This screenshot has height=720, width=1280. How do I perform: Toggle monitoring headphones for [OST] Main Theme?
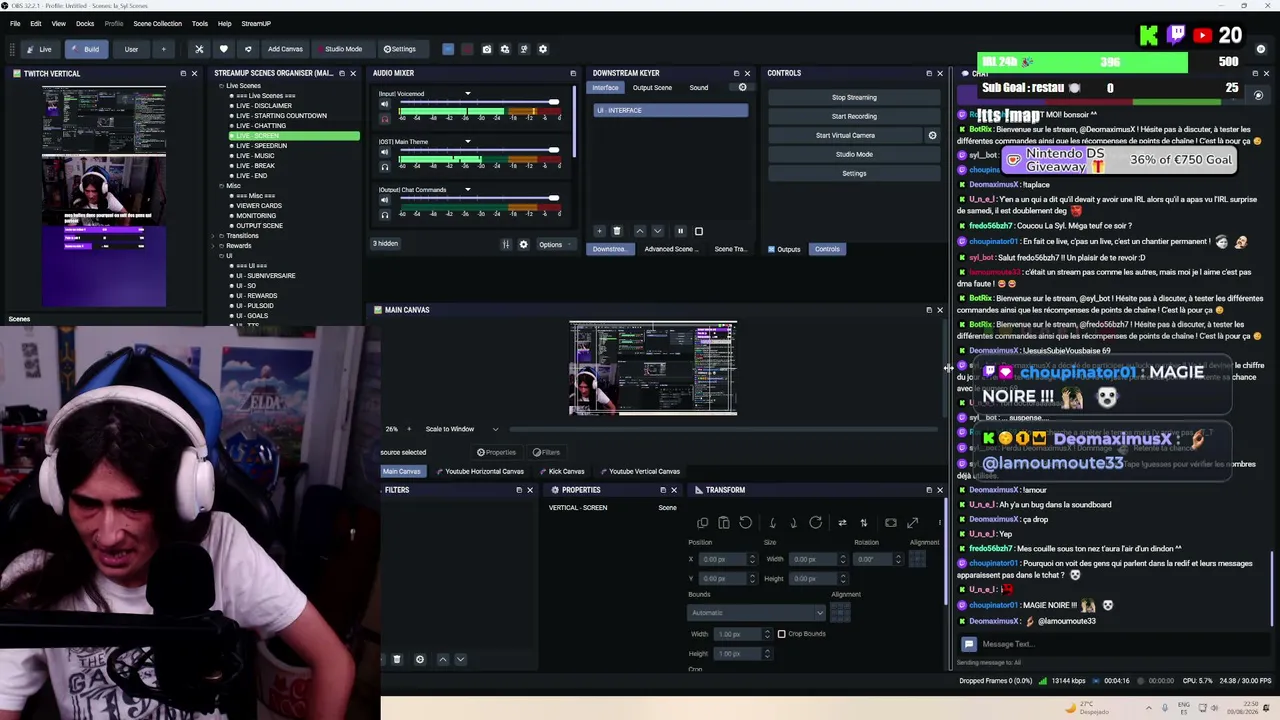coord(384,166)
